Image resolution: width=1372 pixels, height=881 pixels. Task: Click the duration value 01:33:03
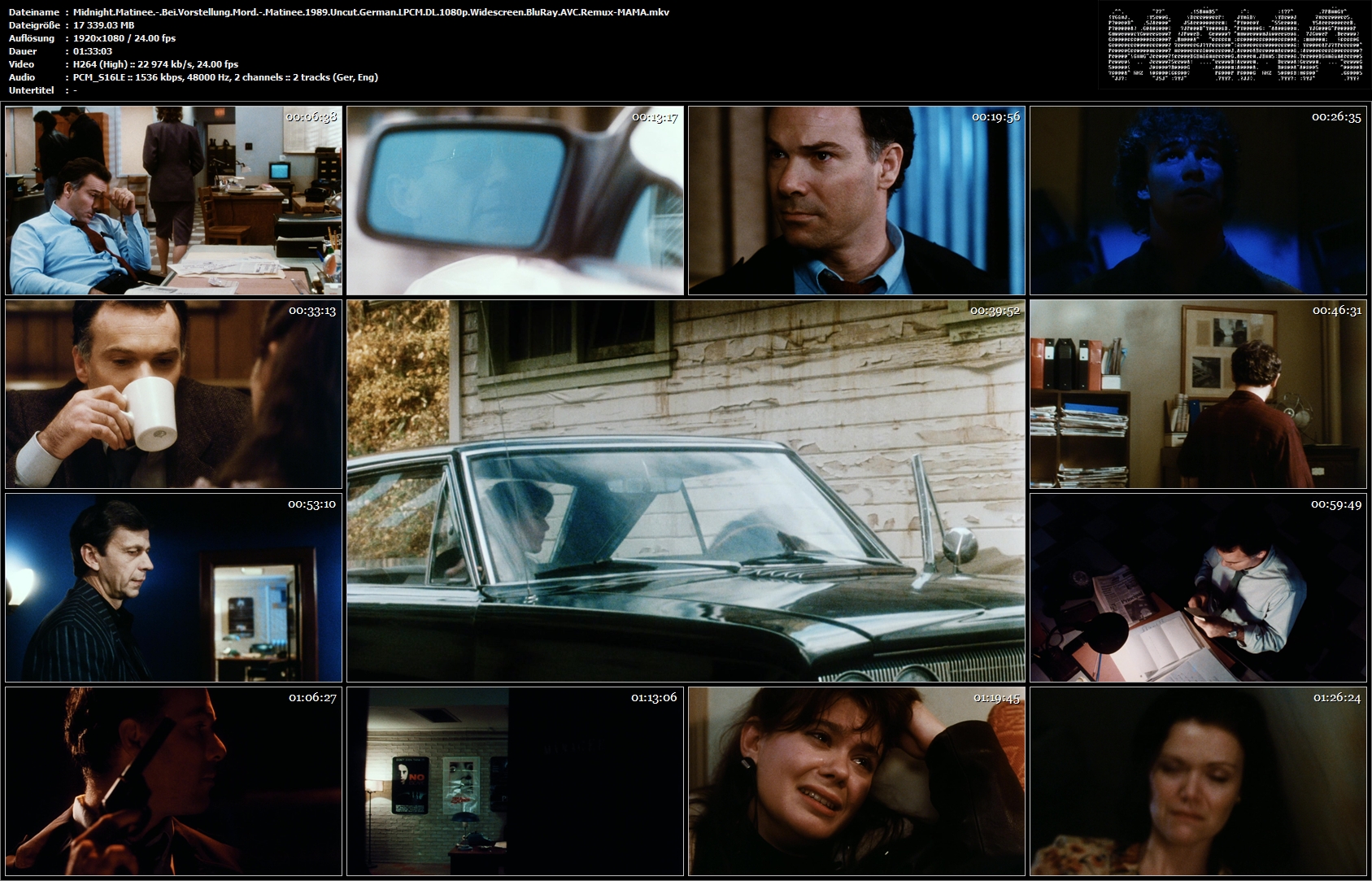click(x=93, y=51)
